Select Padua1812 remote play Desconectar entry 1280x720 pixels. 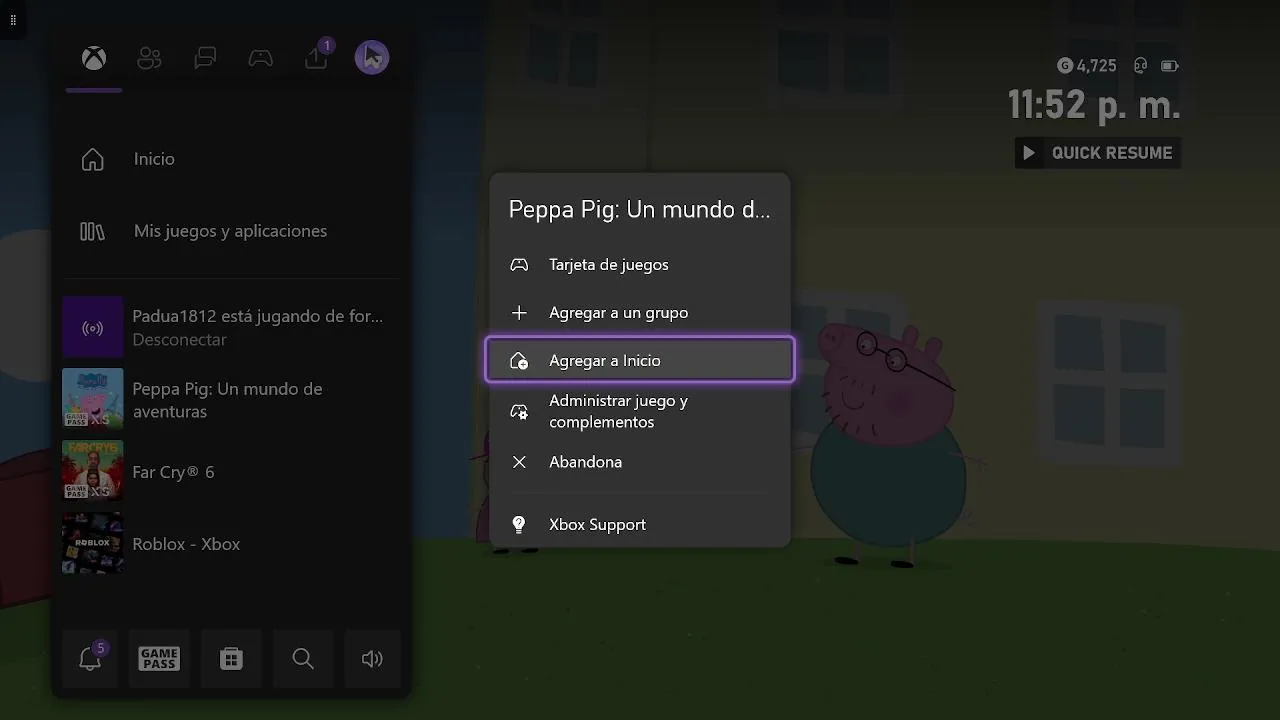[231, 327]
